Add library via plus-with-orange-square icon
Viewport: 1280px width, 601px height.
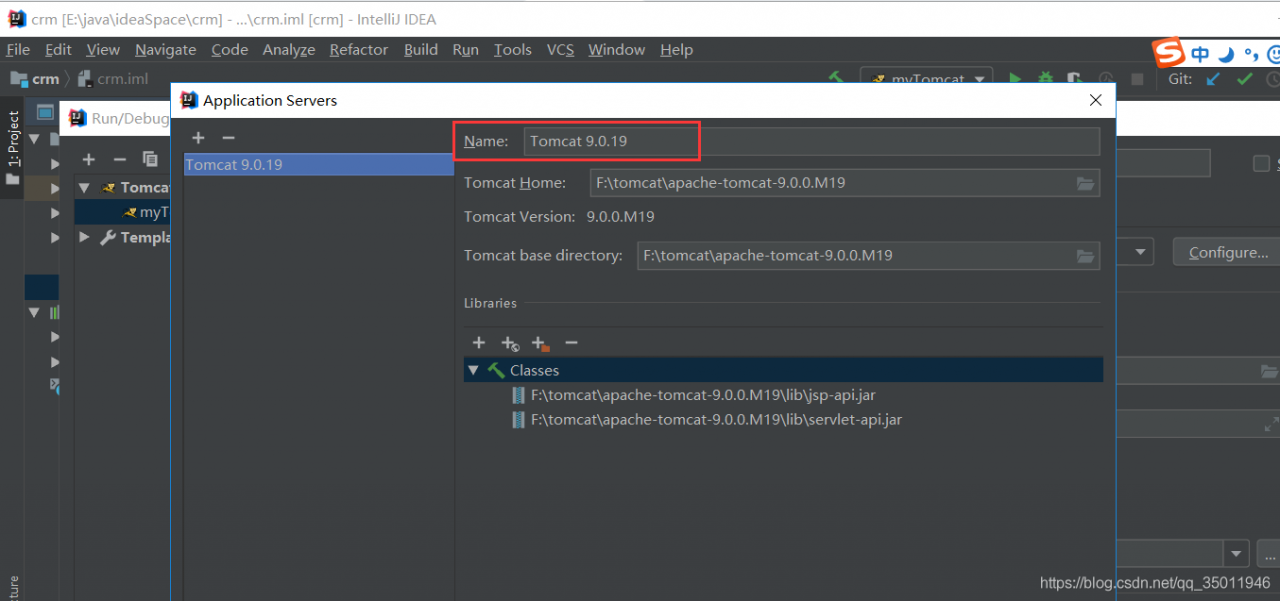click(x=540, y=344)
